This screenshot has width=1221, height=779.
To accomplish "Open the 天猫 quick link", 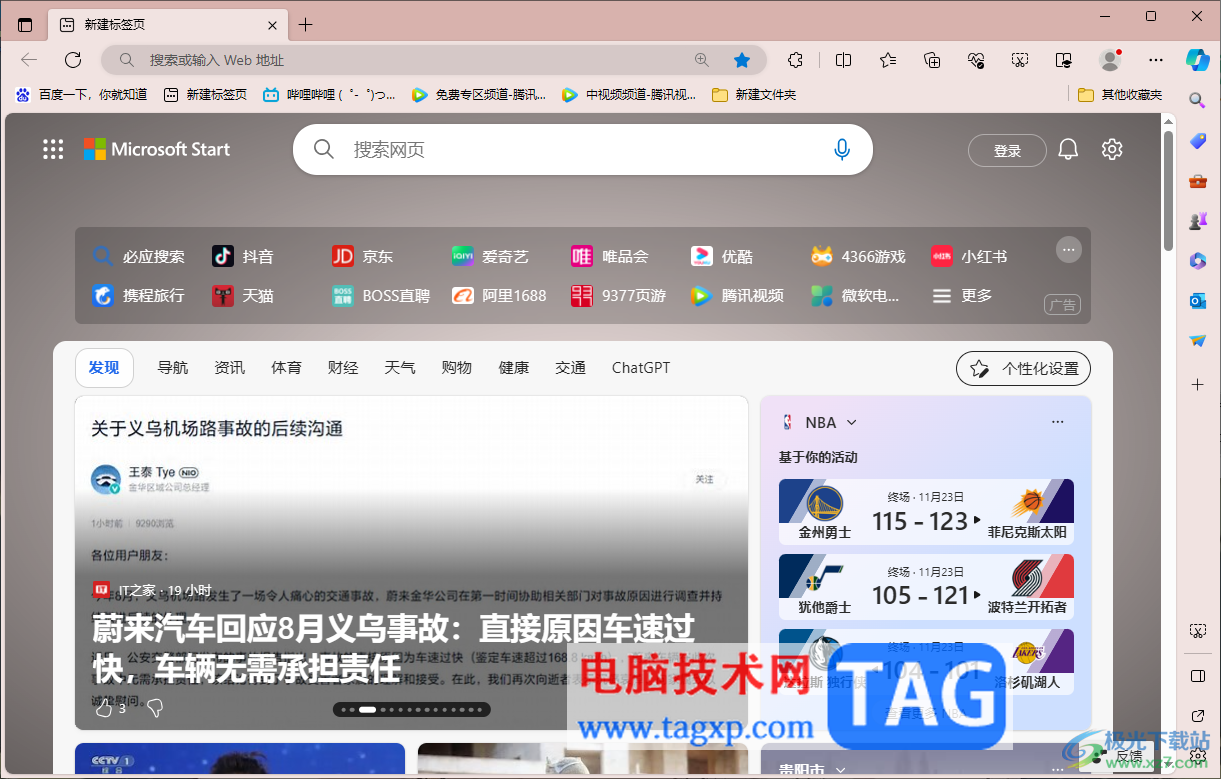I will (243, 295).
